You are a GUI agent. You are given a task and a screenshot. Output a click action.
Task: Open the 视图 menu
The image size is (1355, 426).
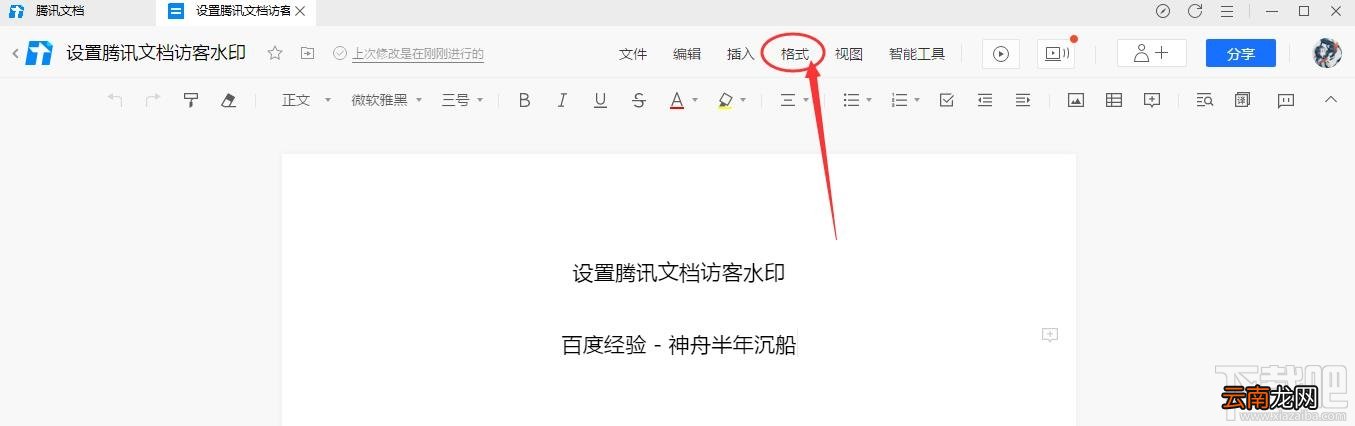click(x=849, y=54)
